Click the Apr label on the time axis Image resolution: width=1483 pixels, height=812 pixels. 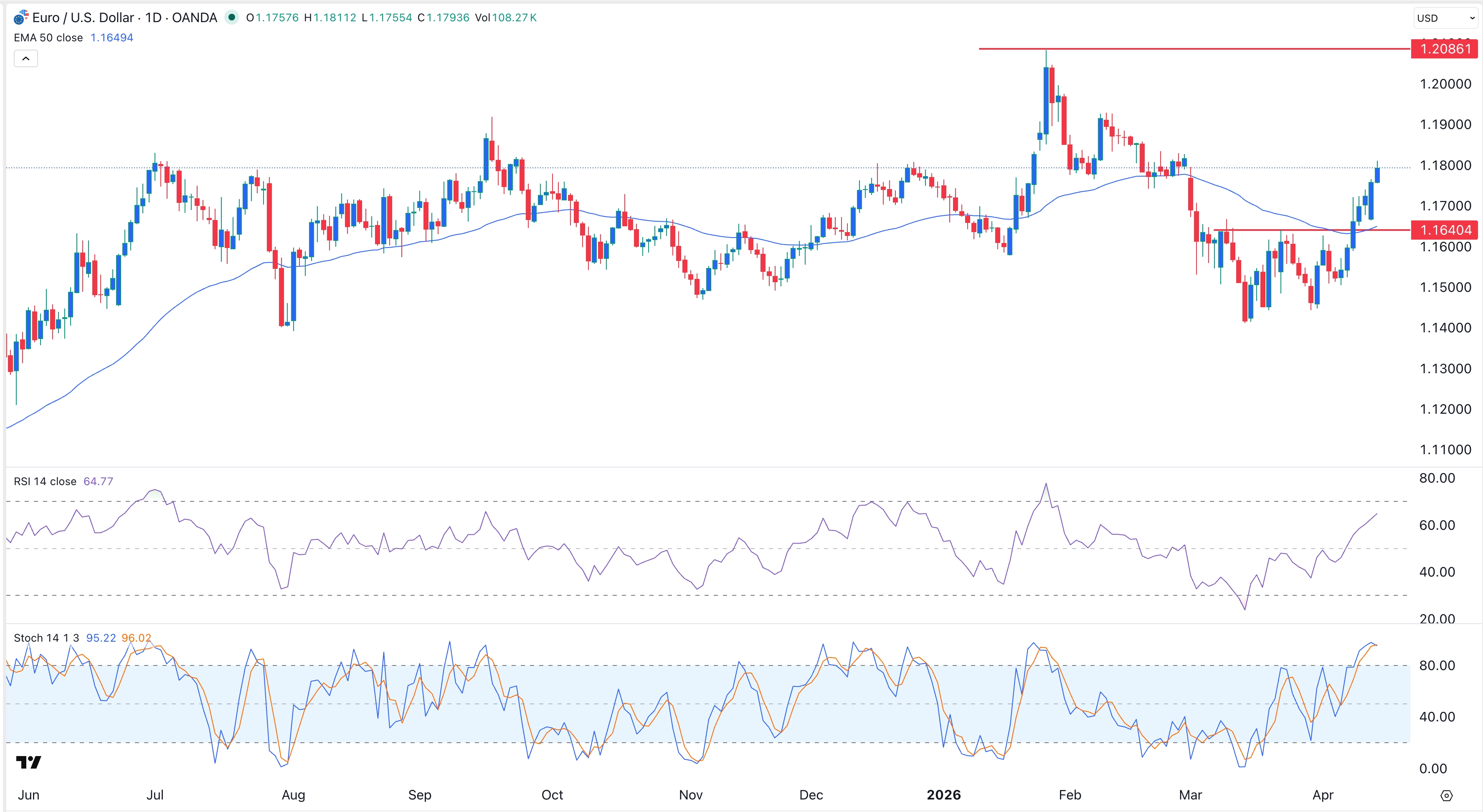tap(1323, 795)
